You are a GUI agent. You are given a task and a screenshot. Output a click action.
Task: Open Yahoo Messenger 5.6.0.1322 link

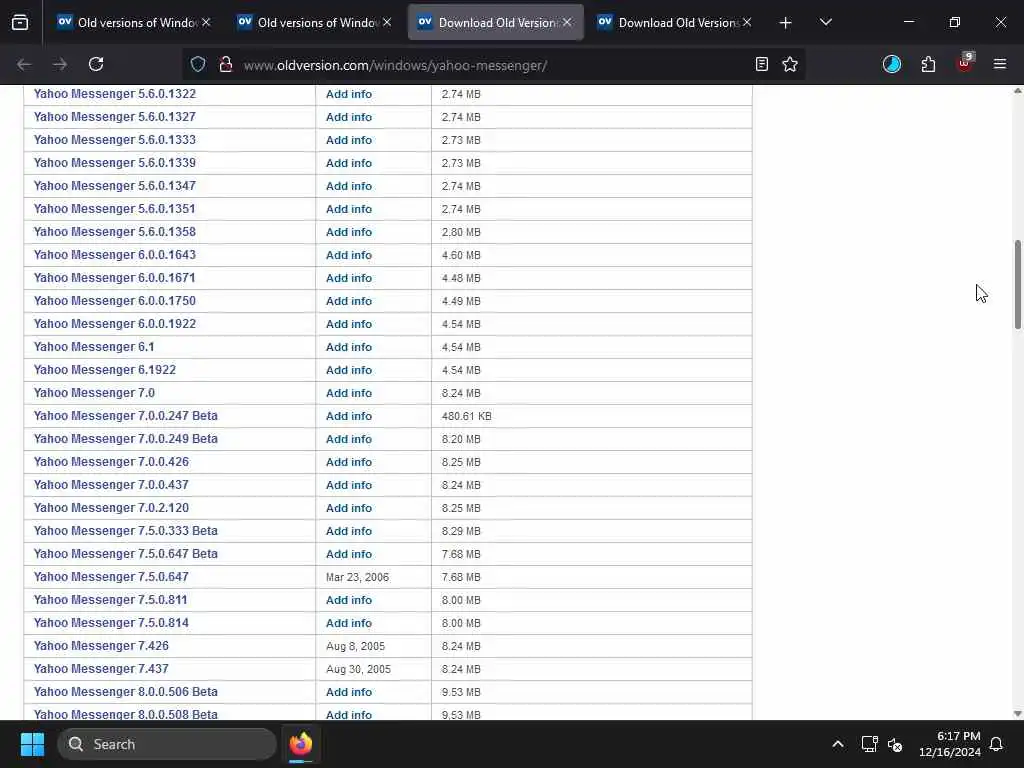tap(115, 93)
